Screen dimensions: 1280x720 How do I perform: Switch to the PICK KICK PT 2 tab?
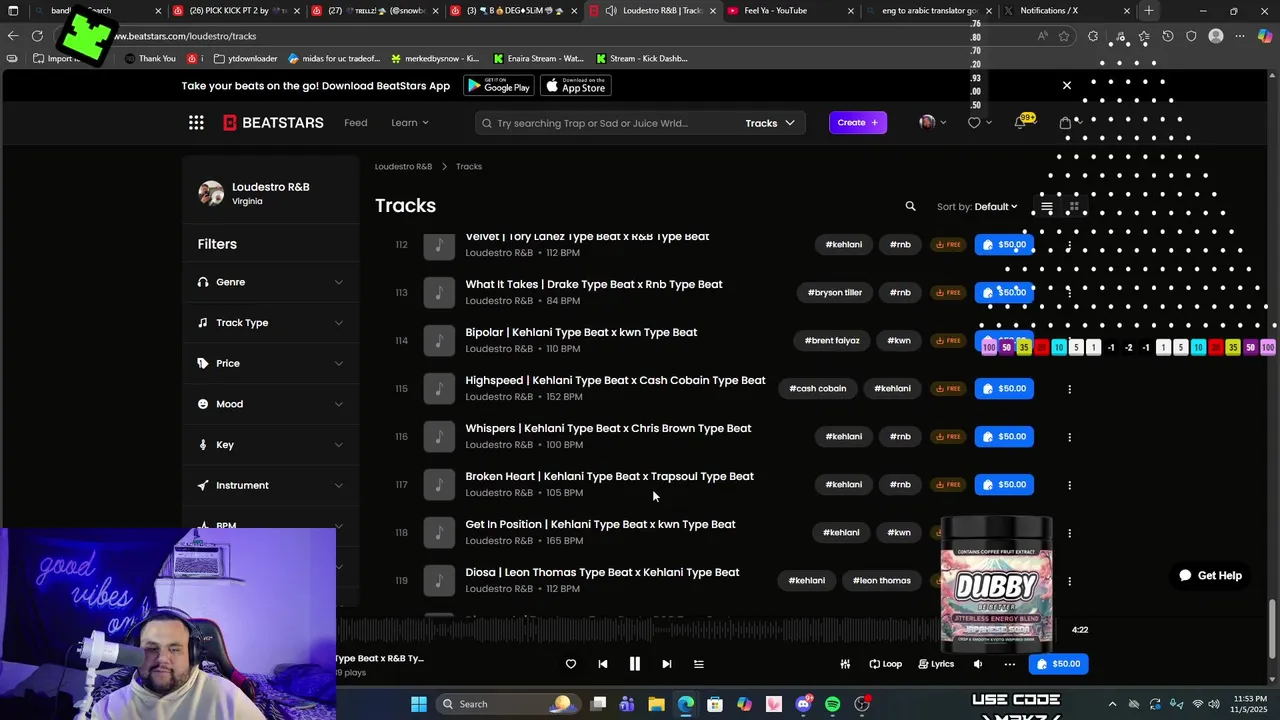[x=235, y=11]
